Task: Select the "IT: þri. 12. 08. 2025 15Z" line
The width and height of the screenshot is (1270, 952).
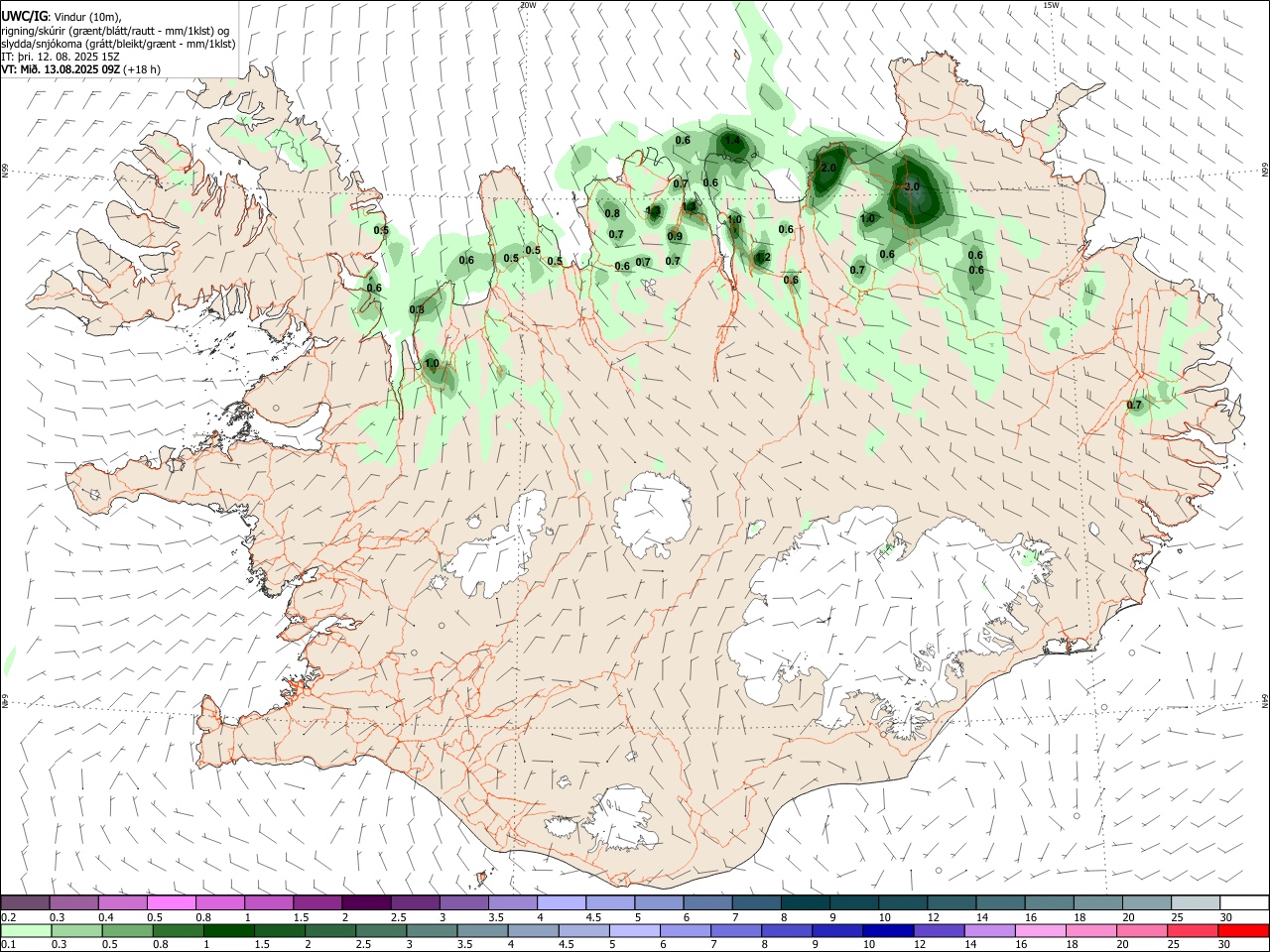Action: [61, 57]
